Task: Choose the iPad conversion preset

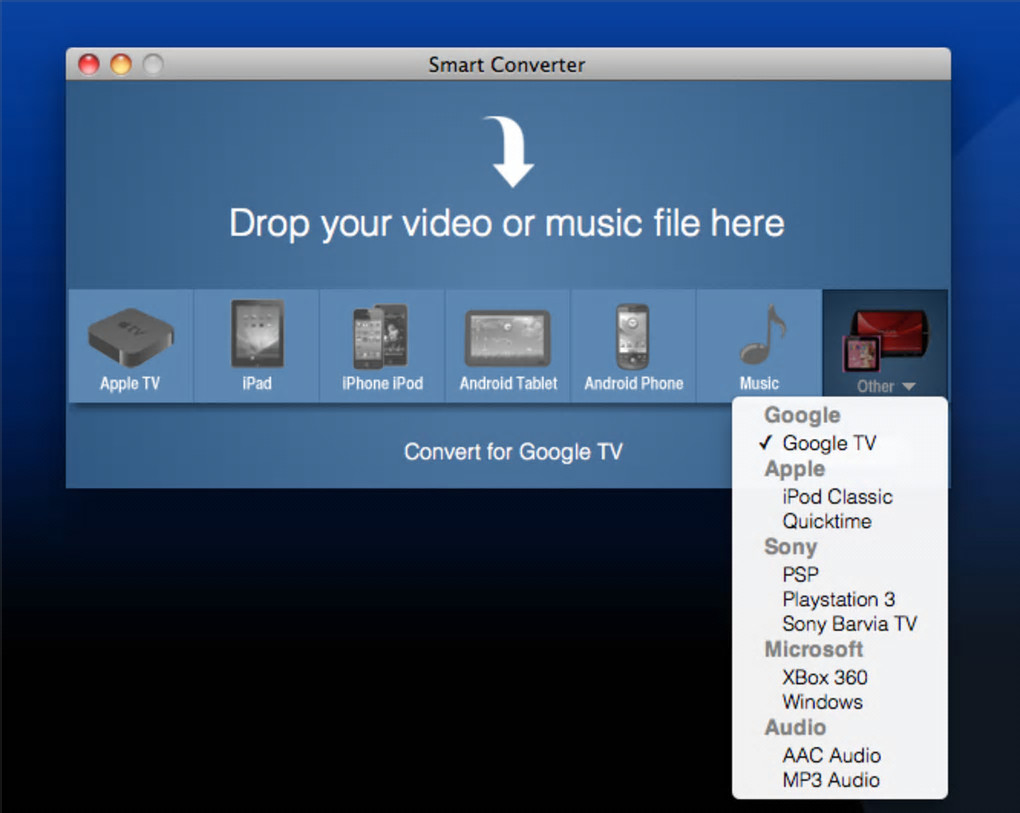Action: pos(257,346)
